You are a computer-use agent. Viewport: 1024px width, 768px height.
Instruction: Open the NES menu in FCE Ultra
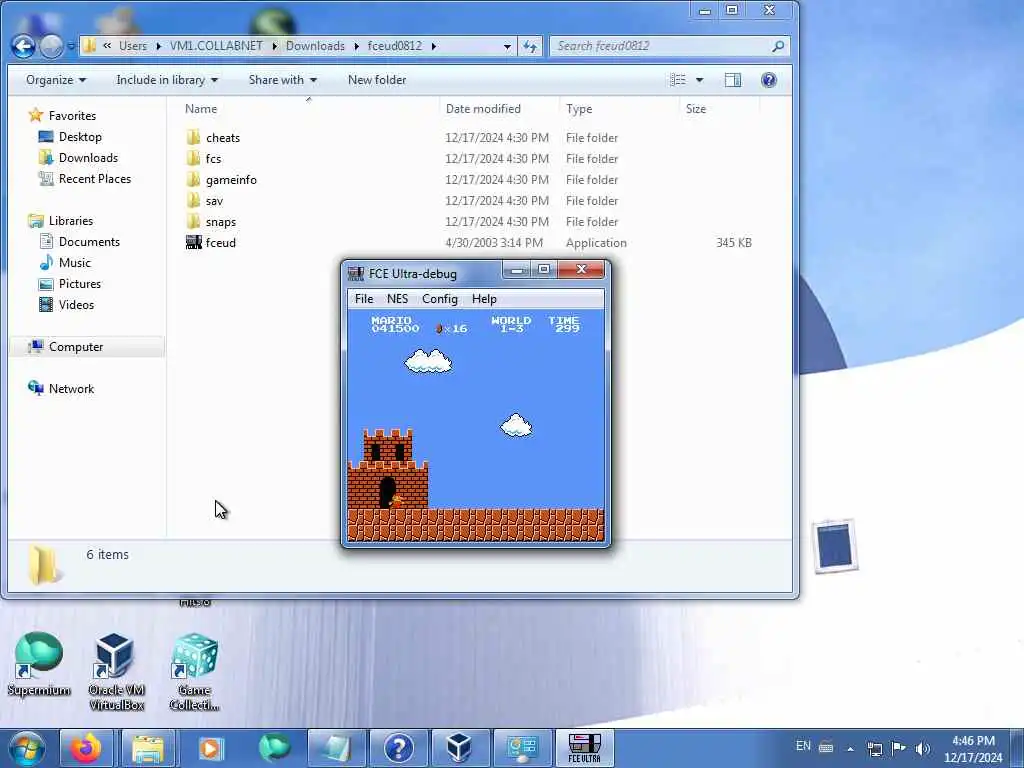coord(397,298)
